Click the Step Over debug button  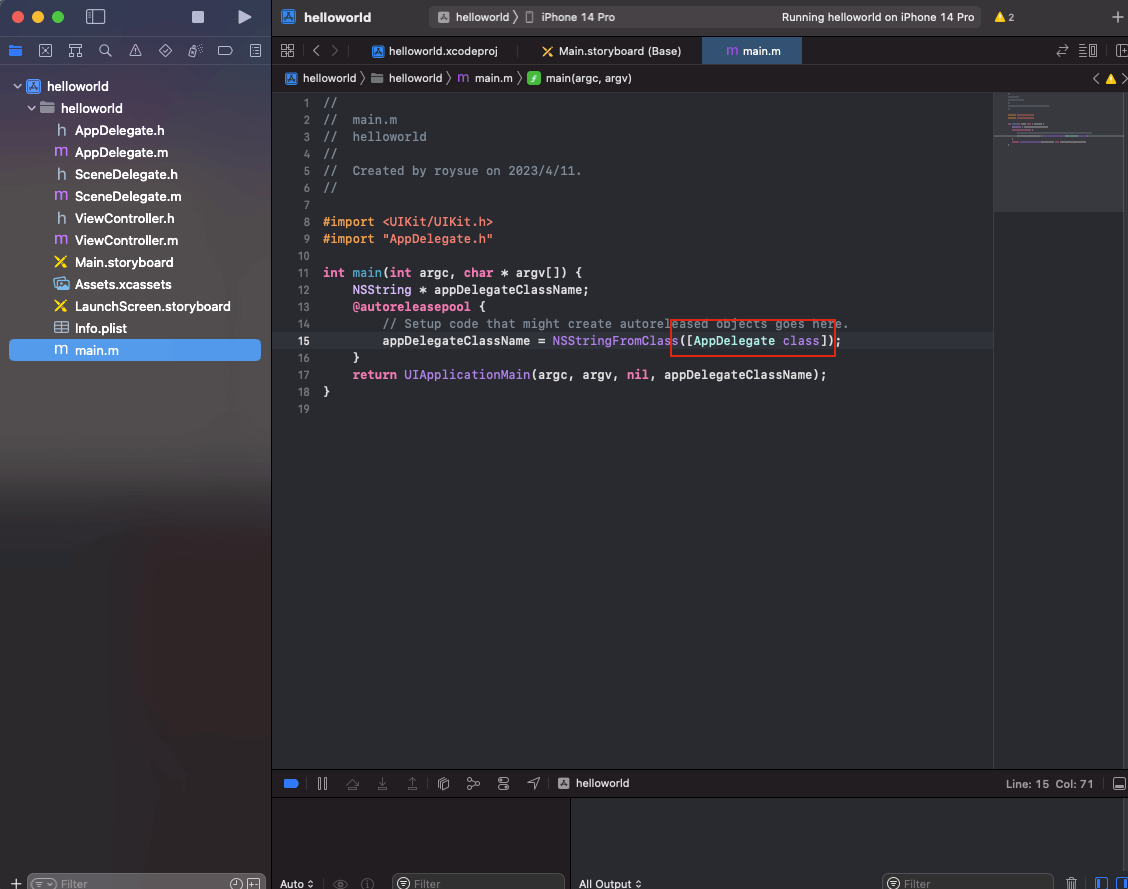[x=352, y=783]
